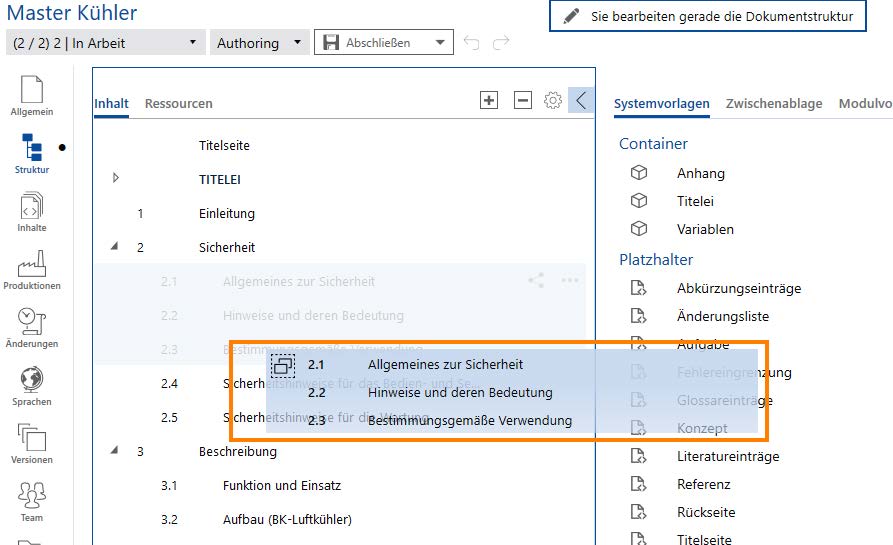The width and height of the screenshot is (893, 545).
Task: Select the Variablen container icon
Action: pyautogui.click(x=639, y=228)
